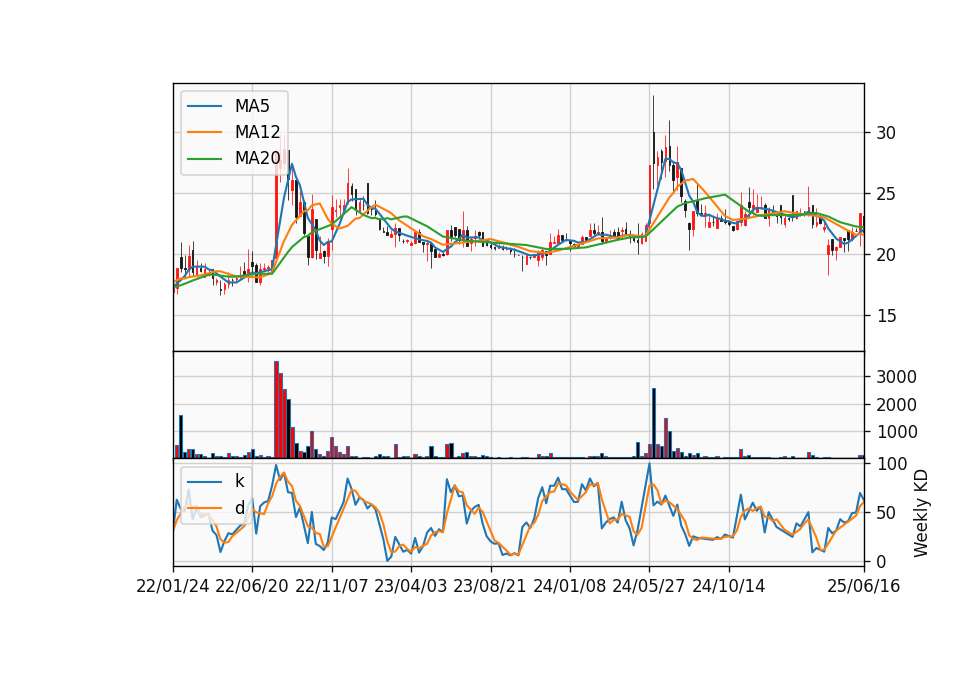The height and width of the screenshot is (690, 960).
Task: Click the green MA20 line sample in legend
Action: click(x=204, y=158)
